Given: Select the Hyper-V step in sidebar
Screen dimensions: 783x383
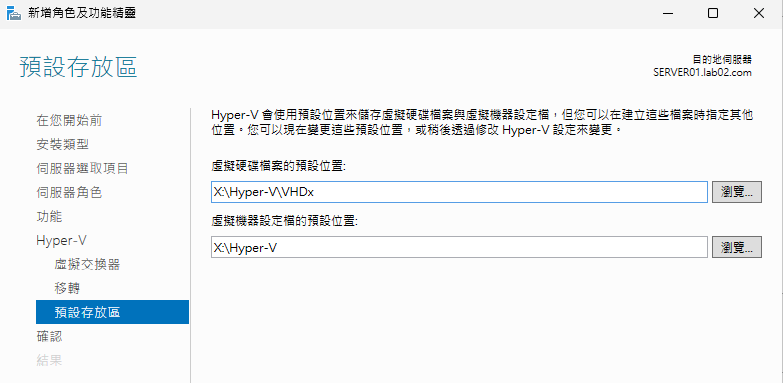Looking at the screenshot, I should [x=61, y=241].
